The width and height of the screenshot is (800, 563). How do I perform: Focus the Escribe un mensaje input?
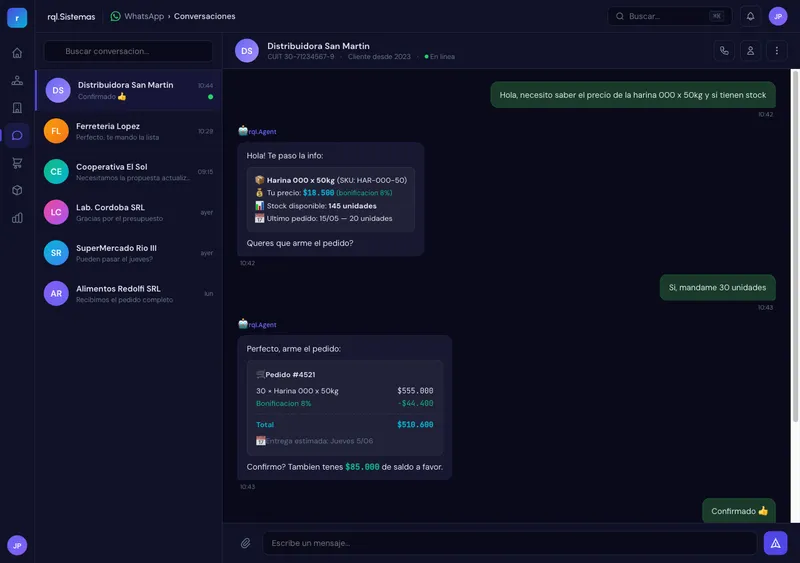point(509,543)
